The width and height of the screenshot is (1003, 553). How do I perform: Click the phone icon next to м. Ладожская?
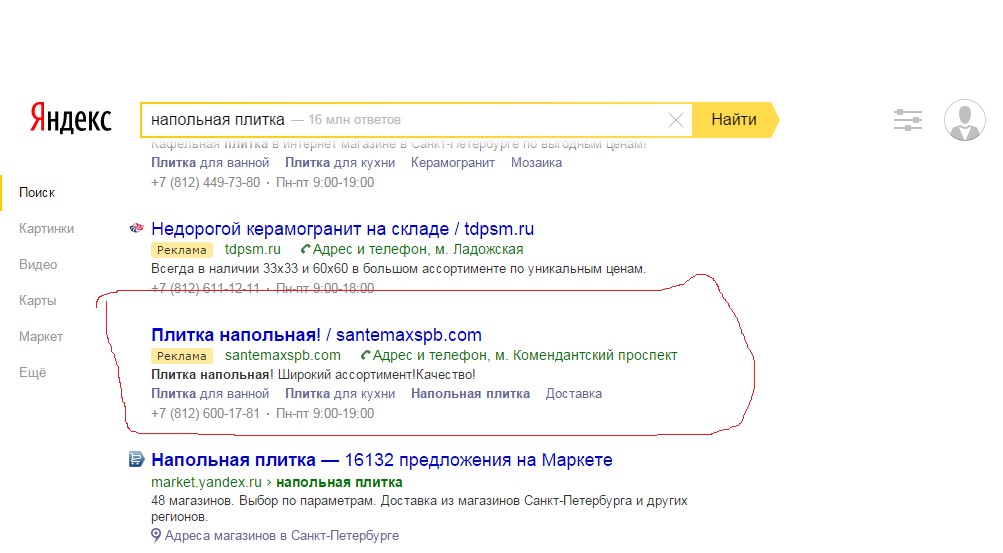pyautogui.click(x=306, y=249)
